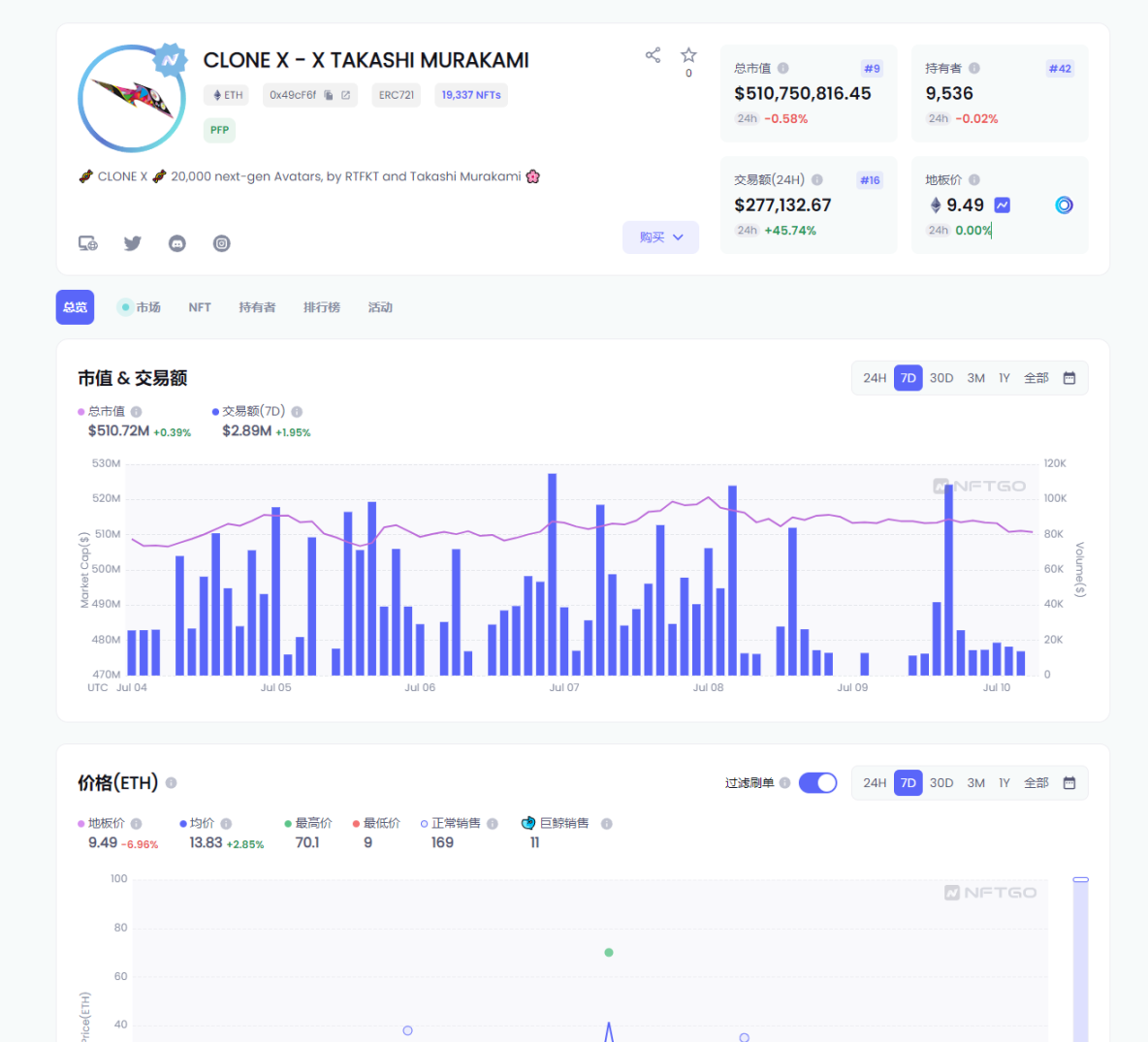Select 24H range in price chart
1148x1042 pixels.
(875, 783)
